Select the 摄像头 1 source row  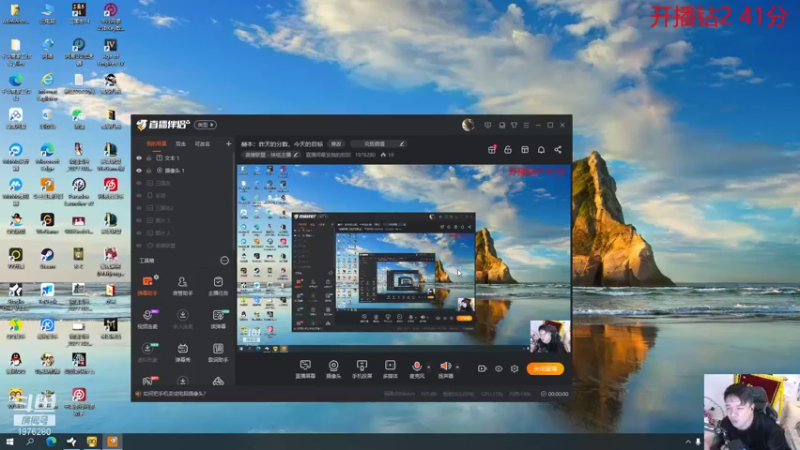(x=184, y=170)
